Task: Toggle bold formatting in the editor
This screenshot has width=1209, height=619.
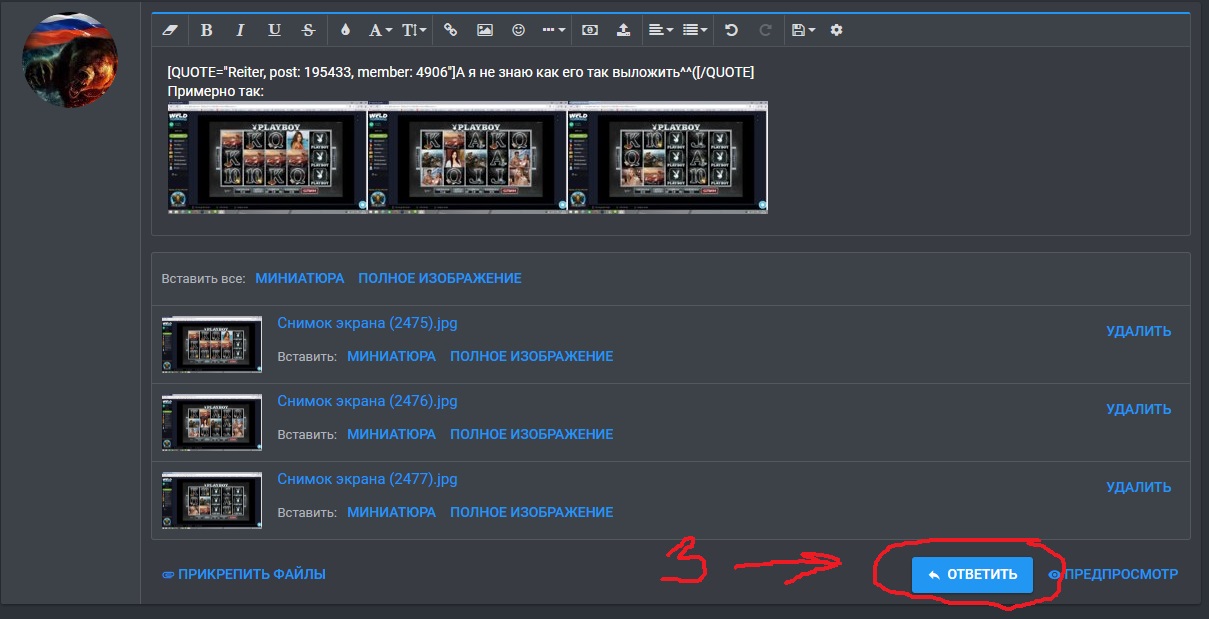Action: (x=206, y=30)
